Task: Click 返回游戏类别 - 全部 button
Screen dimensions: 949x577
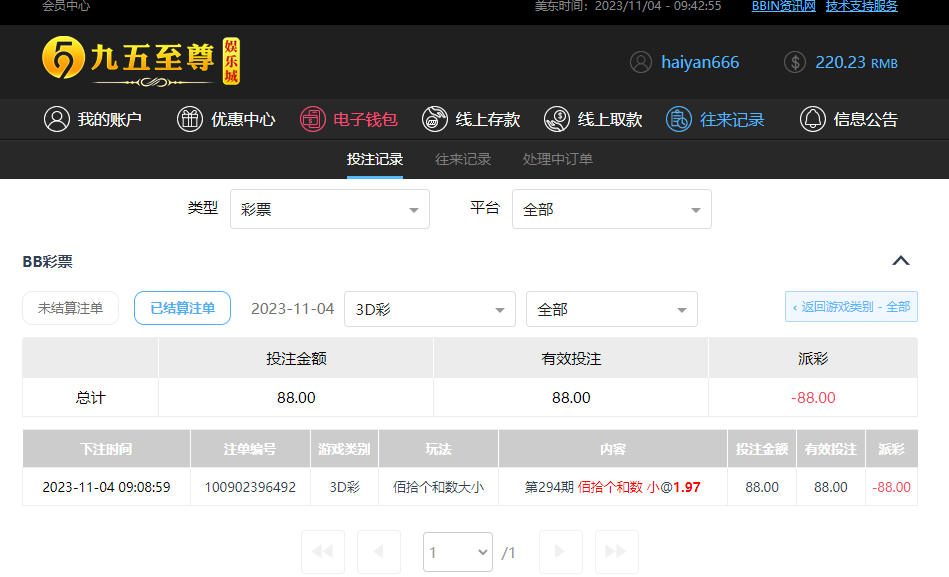Action: (851, 307)
